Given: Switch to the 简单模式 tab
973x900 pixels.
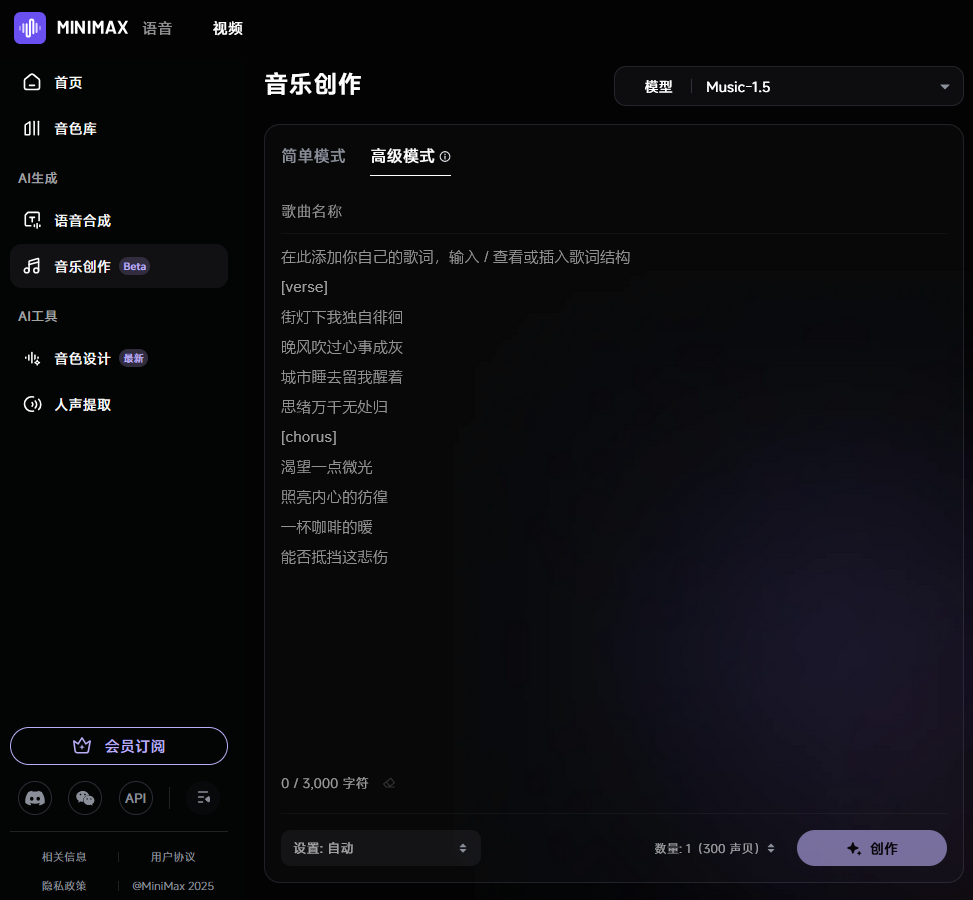Looking at the screenshot, I should tap(313, 156).
